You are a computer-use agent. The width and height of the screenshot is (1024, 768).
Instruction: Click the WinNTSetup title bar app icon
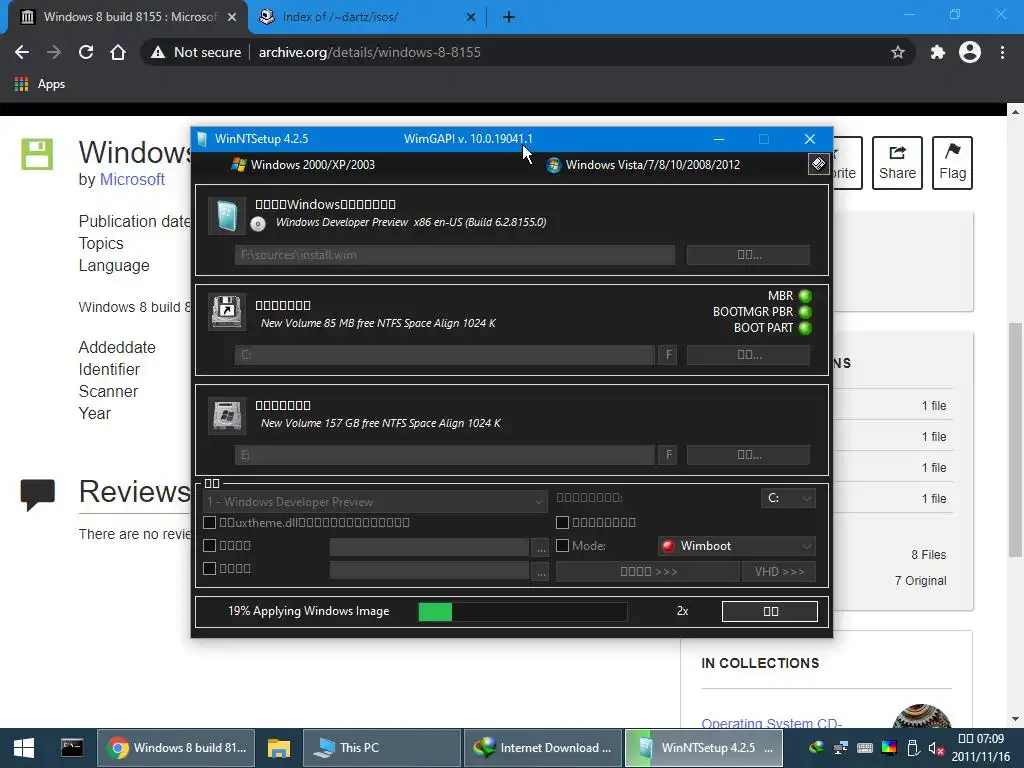click(x=202, y=138)
